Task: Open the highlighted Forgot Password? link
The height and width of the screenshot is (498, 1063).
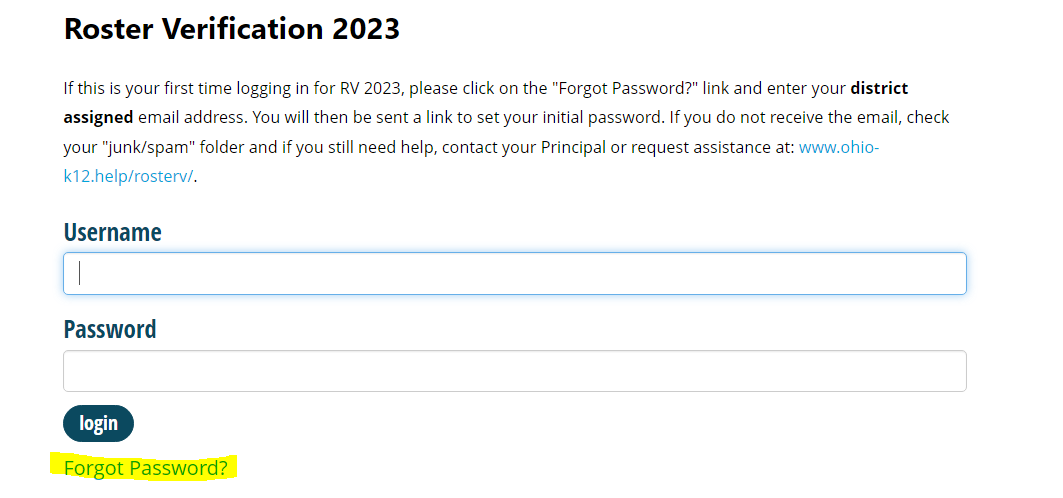Action: (145, 468)
